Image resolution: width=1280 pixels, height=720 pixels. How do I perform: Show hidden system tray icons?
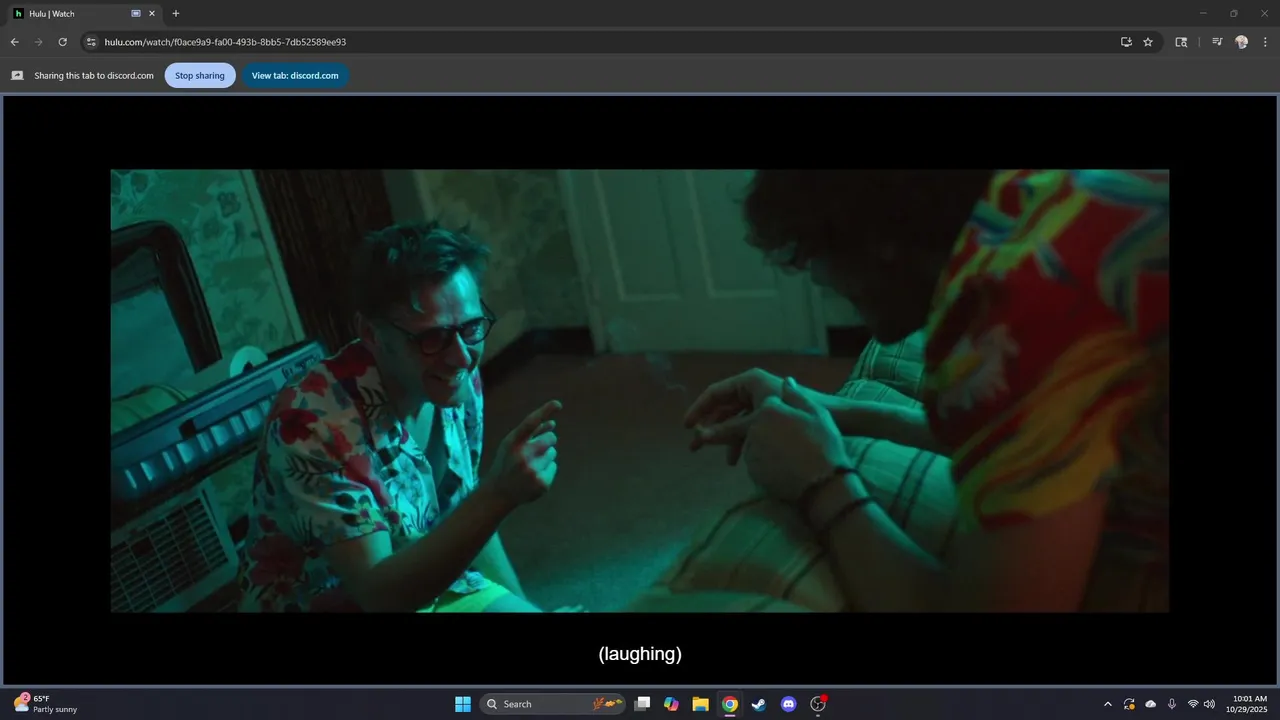tap(1107, 704)
